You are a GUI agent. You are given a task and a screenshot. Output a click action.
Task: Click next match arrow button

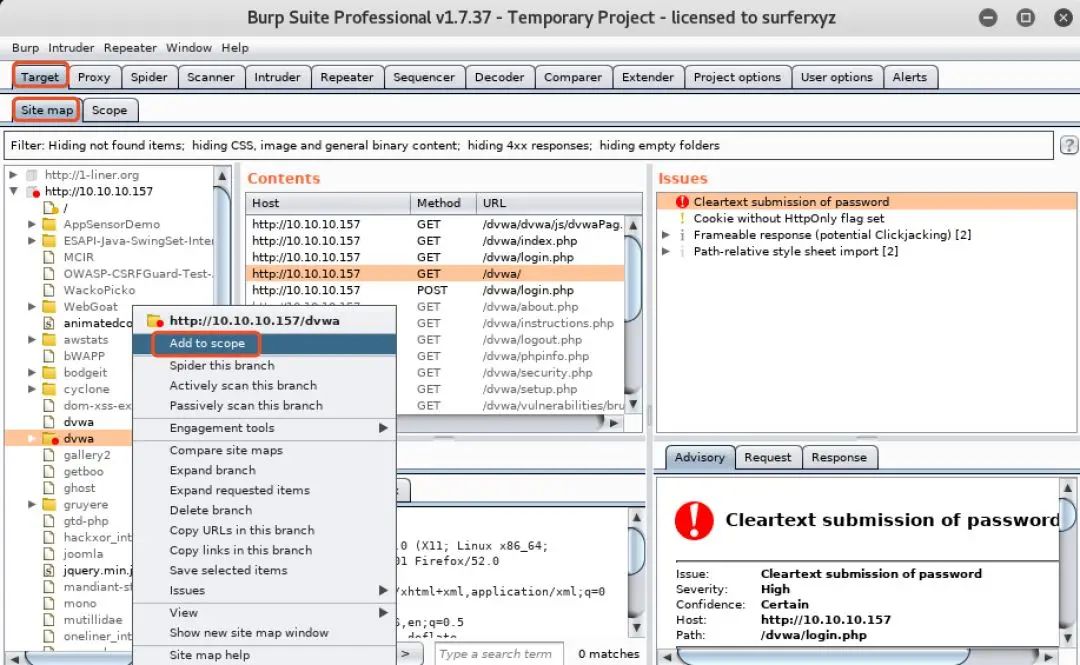406,654
